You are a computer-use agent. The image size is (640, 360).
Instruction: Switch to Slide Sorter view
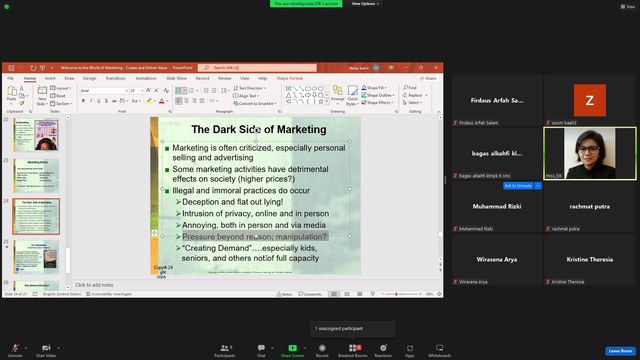click(x=347, y=294)
